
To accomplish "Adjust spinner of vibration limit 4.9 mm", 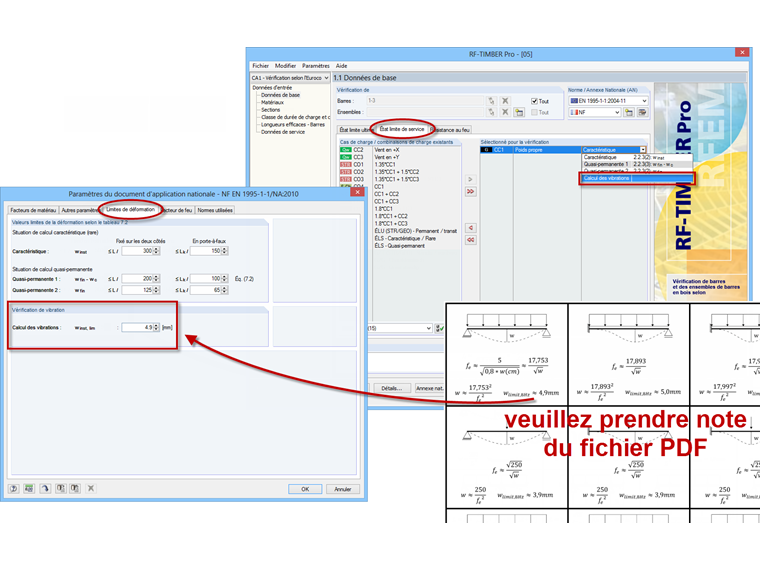I will pyautogui.click(x=156, y=328).
